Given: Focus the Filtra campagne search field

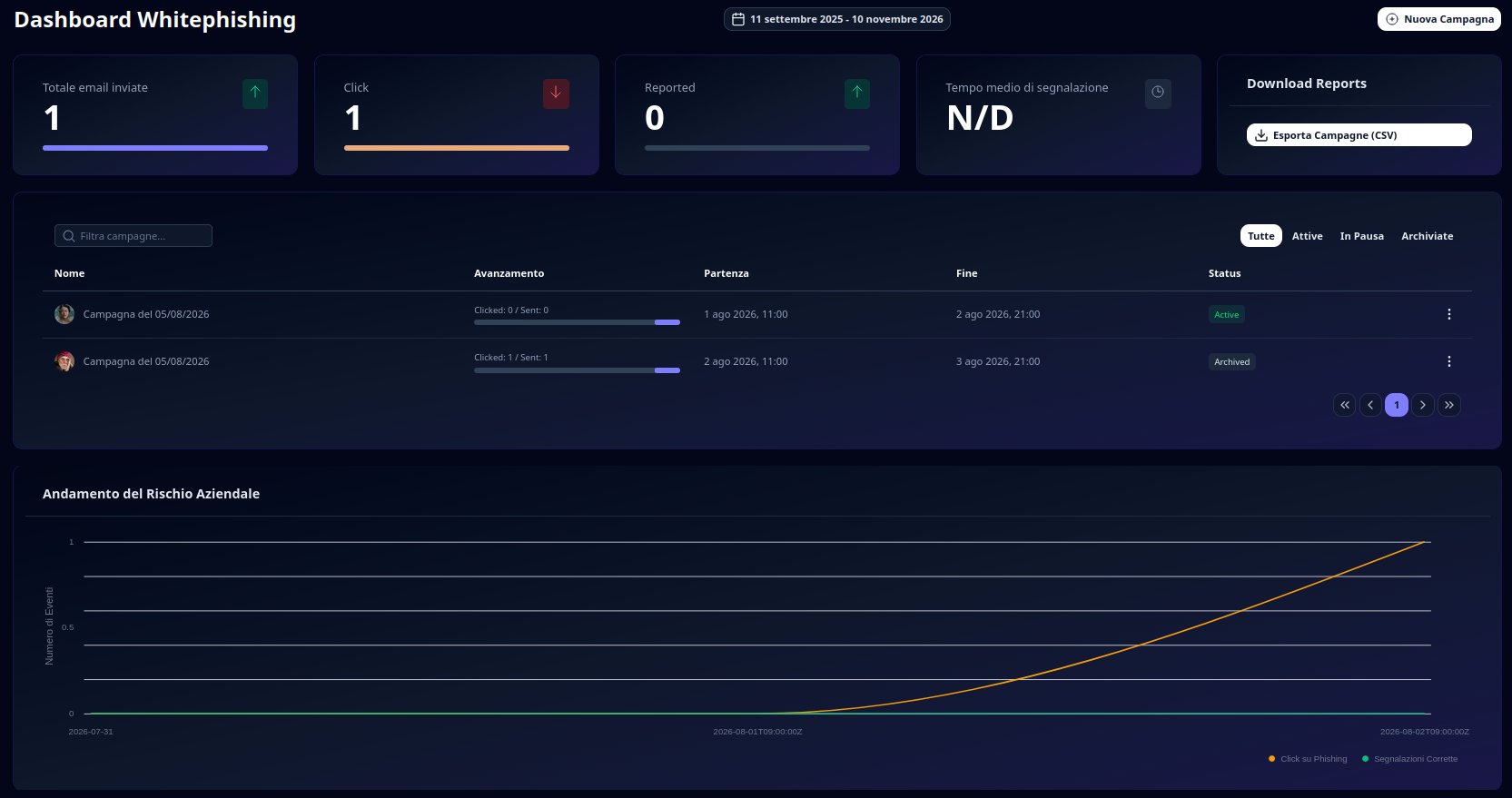Looking at the screenshot, I should [x=133, y=236].
